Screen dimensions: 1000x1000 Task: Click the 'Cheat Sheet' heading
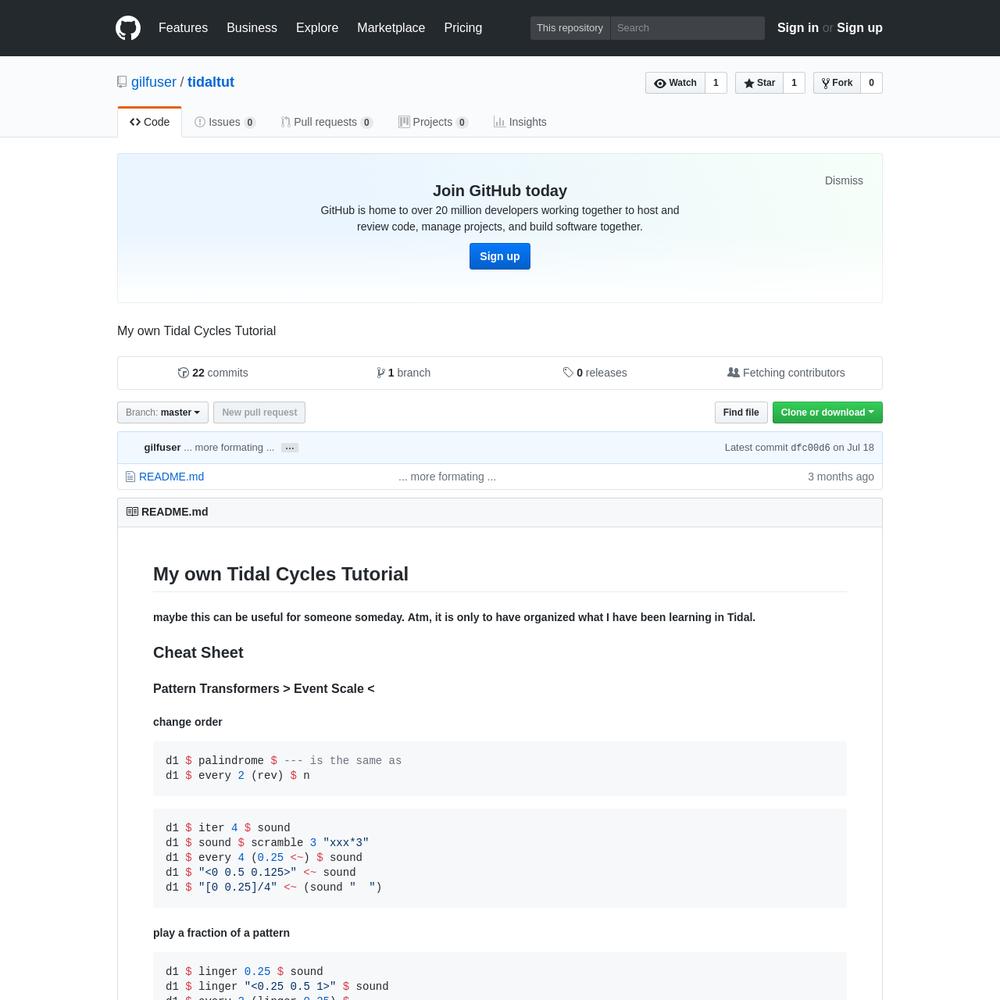198,652
